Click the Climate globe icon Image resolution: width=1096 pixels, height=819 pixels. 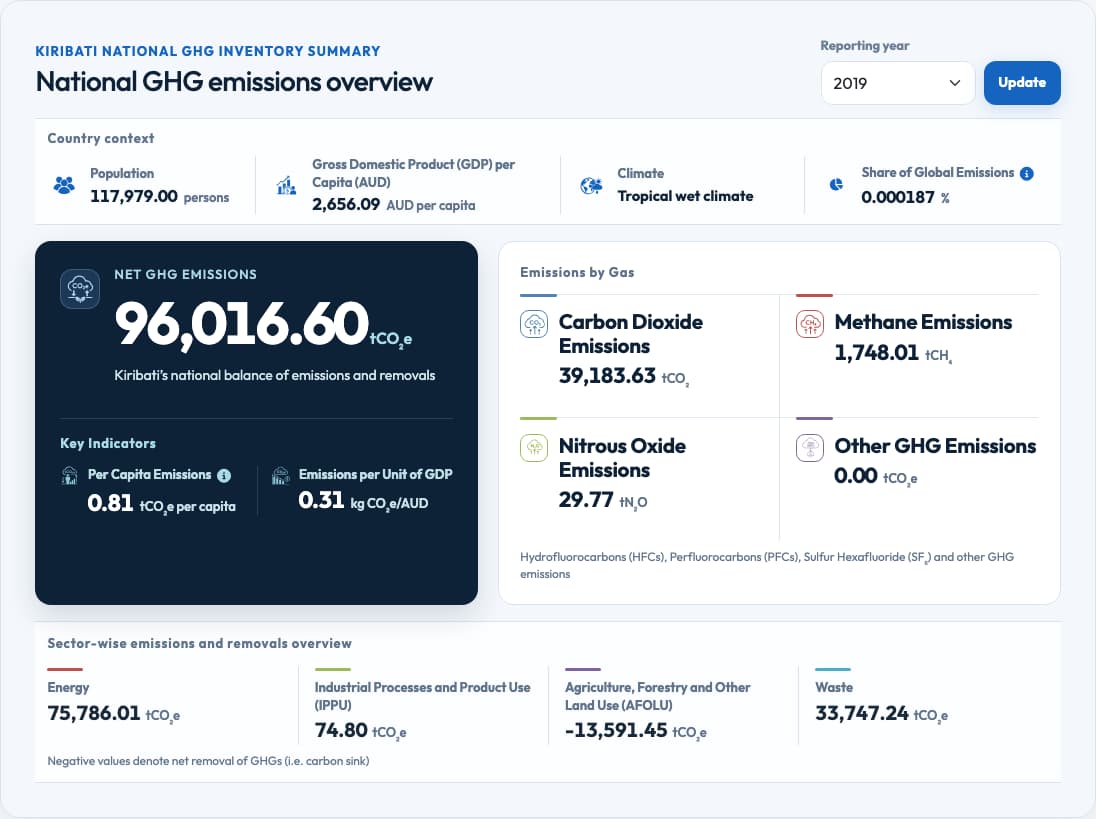591,185
